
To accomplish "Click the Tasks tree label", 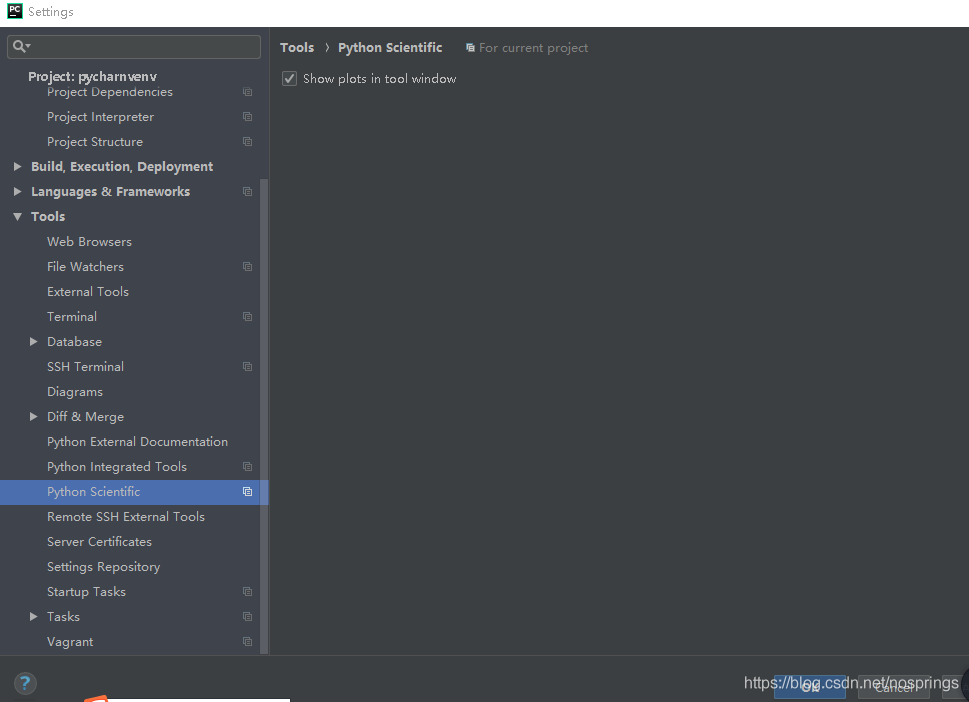I will (63, 617).
